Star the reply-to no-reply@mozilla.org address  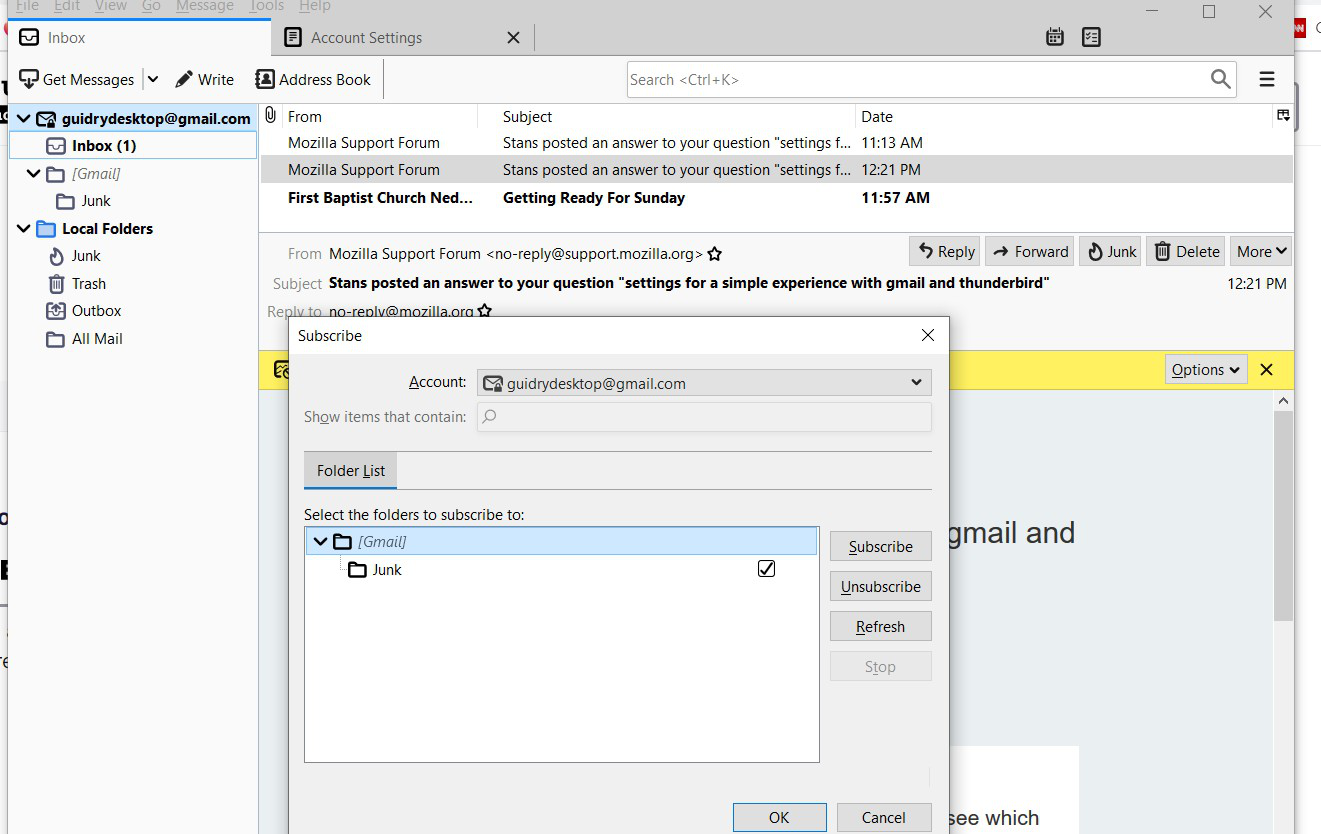485,311
